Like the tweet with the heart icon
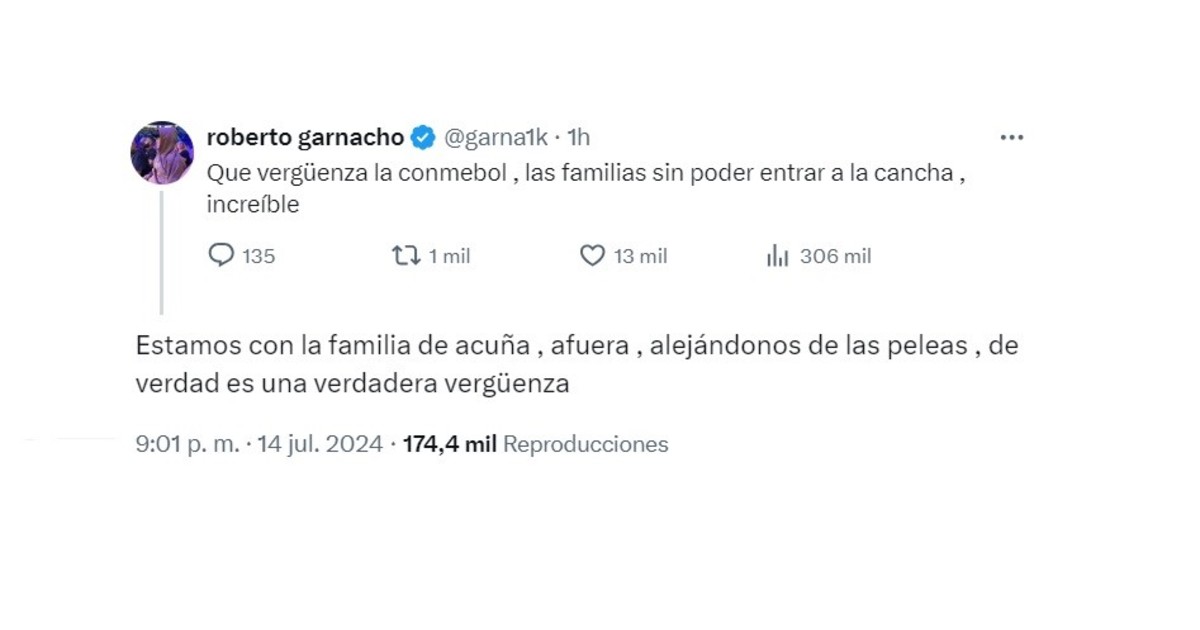This screenshot has height=630, width=1200. tap(592, 256)
